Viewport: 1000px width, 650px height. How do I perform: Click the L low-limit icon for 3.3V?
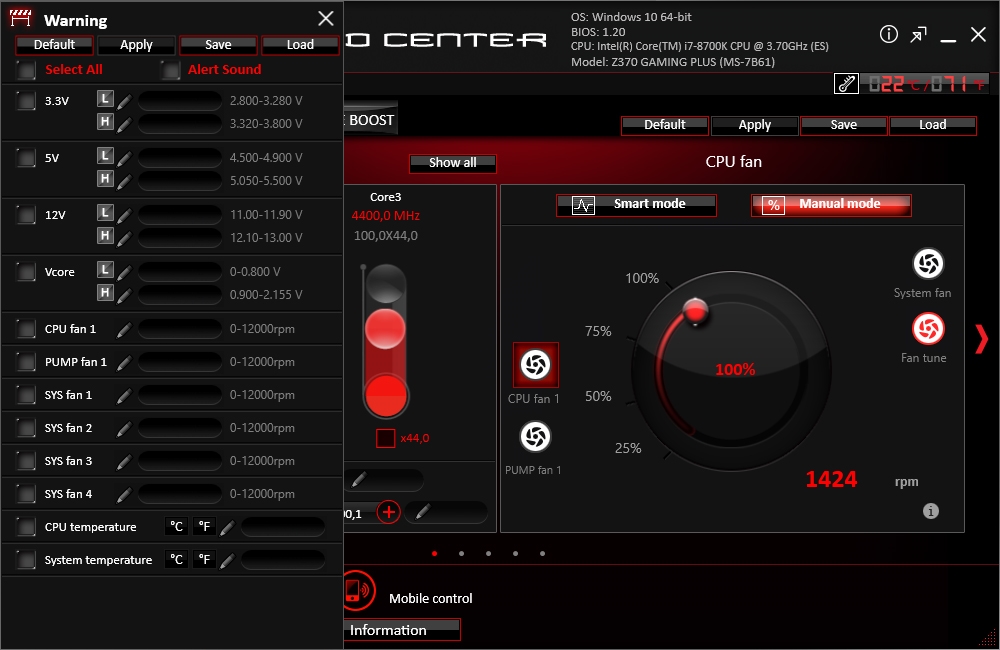click(105, 99)
